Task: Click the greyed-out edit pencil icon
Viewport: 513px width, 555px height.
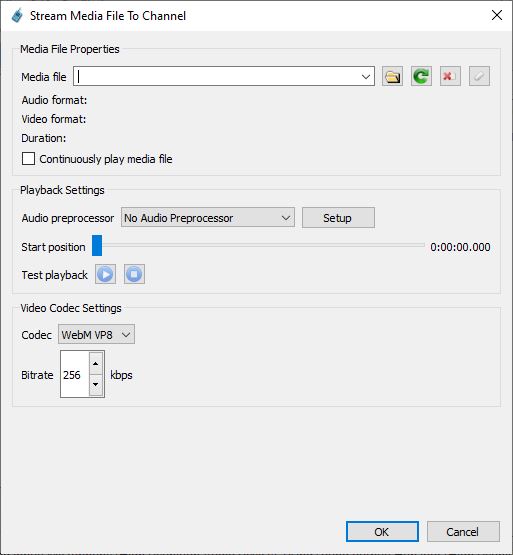Action: point(479,76)
